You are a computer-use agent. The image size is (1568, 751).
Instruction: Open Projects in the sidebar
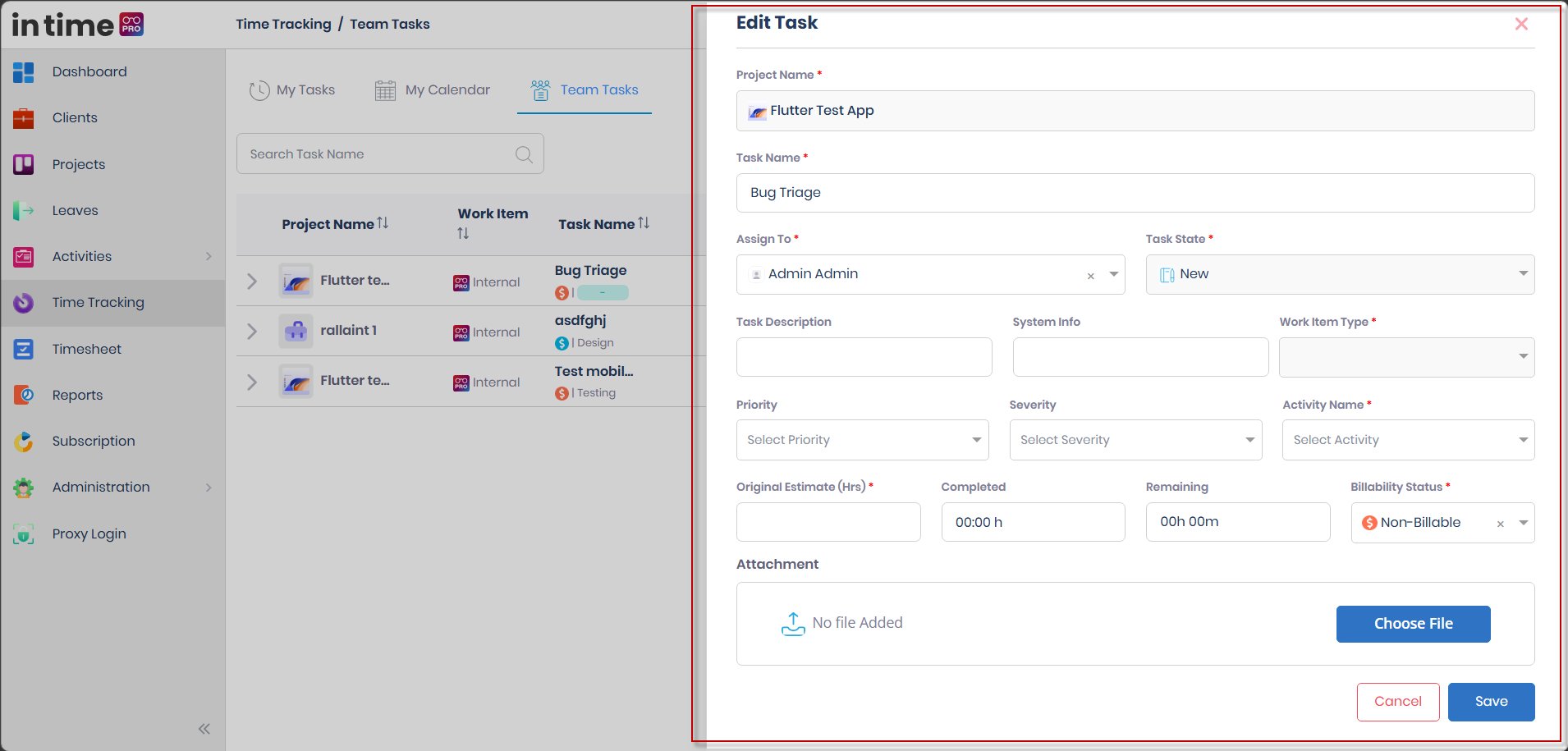[x=78, y=164]
